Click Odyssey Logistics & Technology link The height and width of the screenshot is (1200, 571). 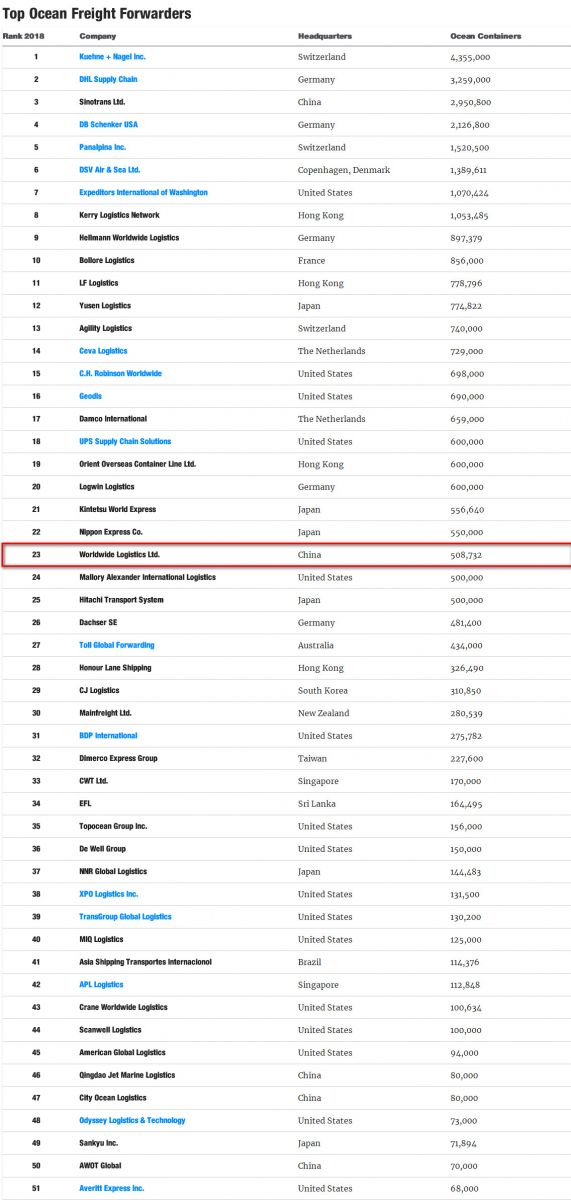click(x=132, y=1120)
